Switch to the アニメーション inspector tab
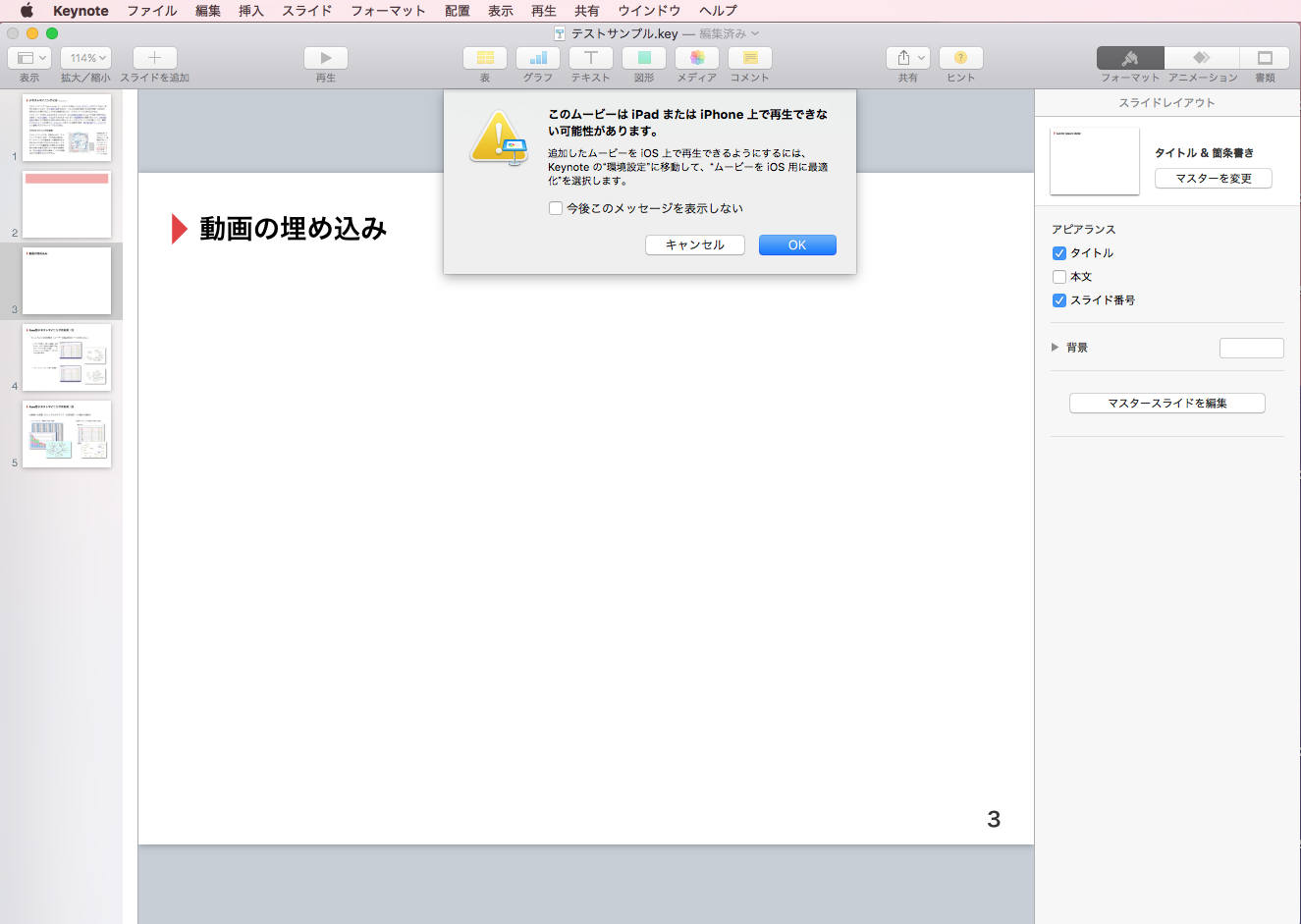 coord(1202,59)
